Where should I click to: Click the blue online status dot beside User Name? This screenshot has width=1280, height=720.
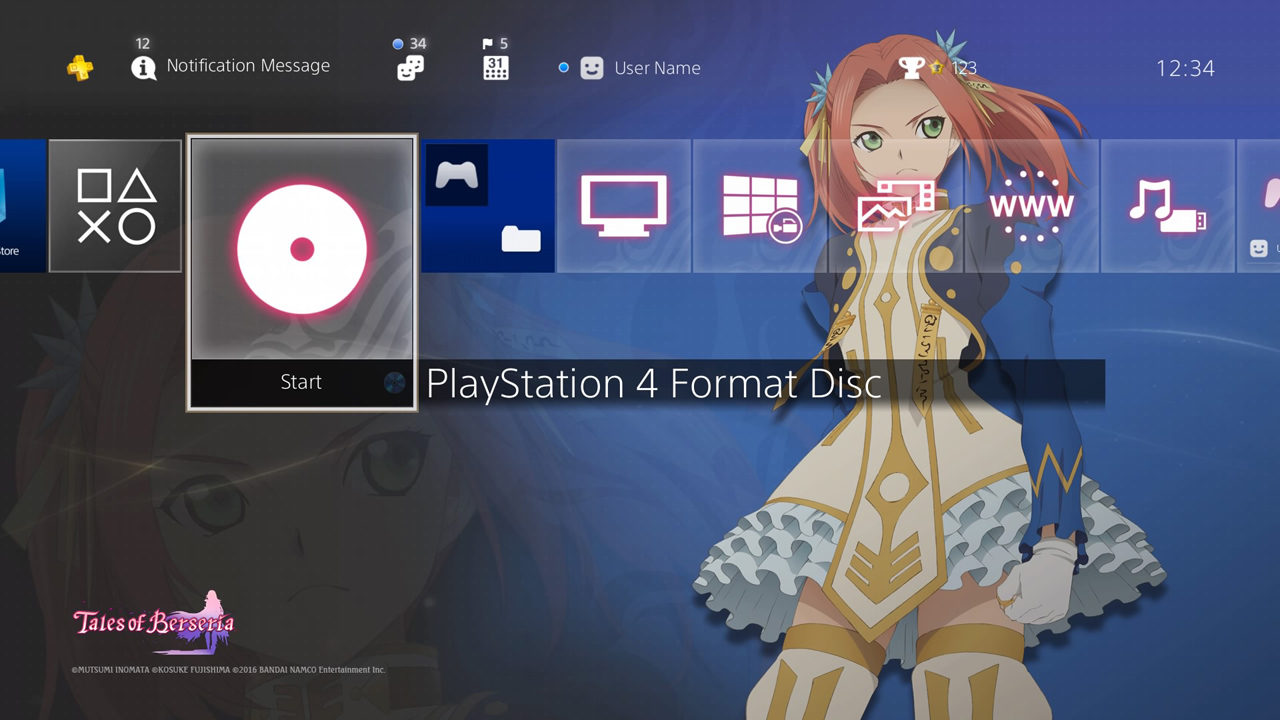click(x=563, y=68)
